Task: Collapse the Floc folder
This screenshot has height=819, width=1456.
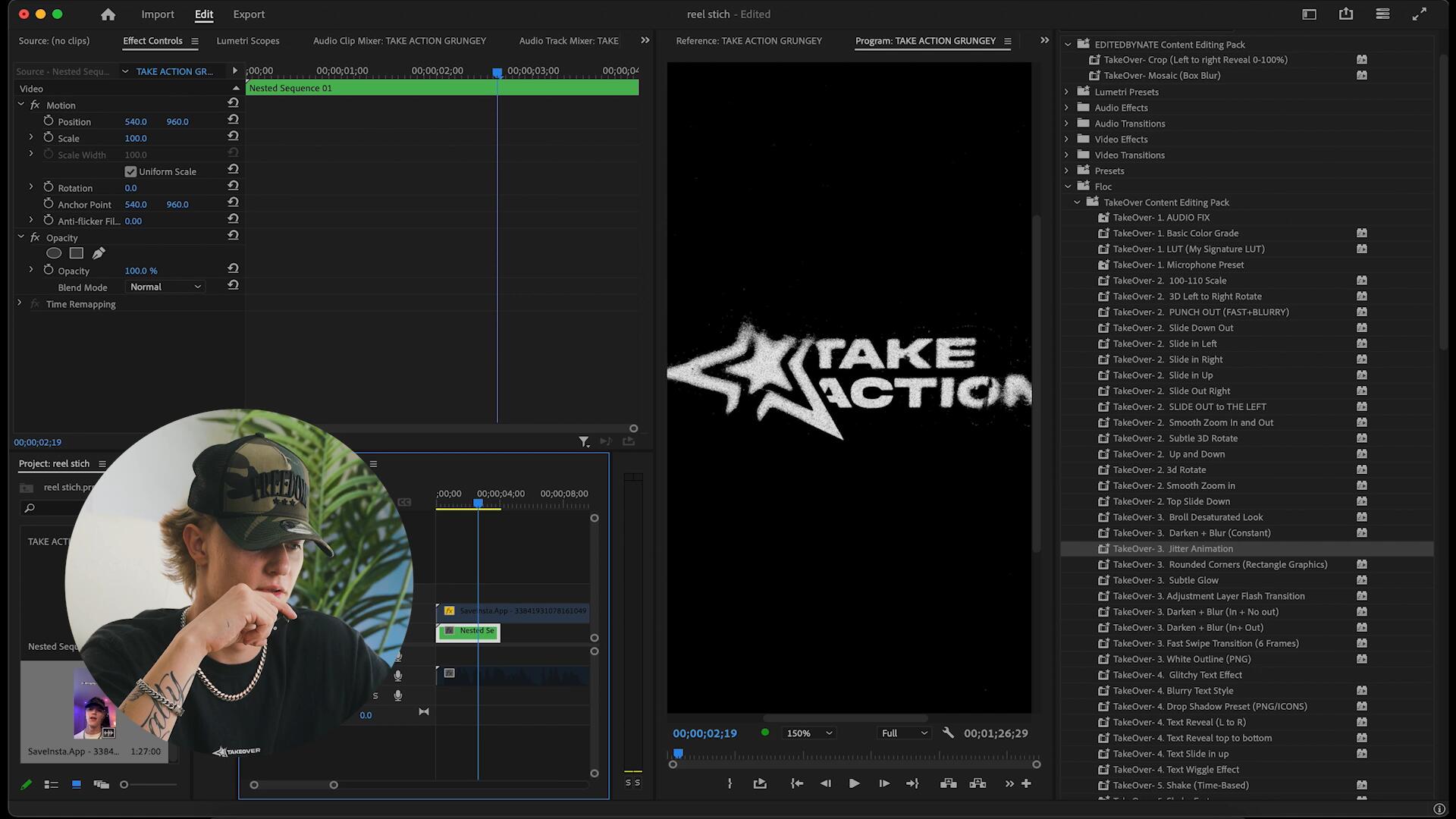Action: (1068, 186)
